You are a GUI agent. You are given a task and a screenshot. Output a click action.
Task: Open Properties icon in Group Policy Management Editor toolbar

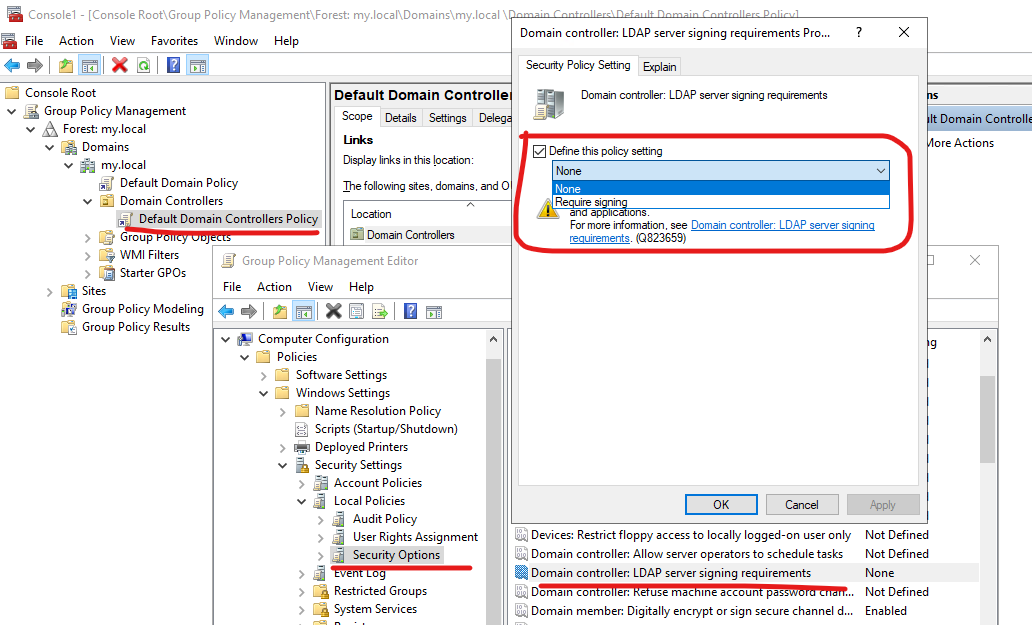coord(356,311)
